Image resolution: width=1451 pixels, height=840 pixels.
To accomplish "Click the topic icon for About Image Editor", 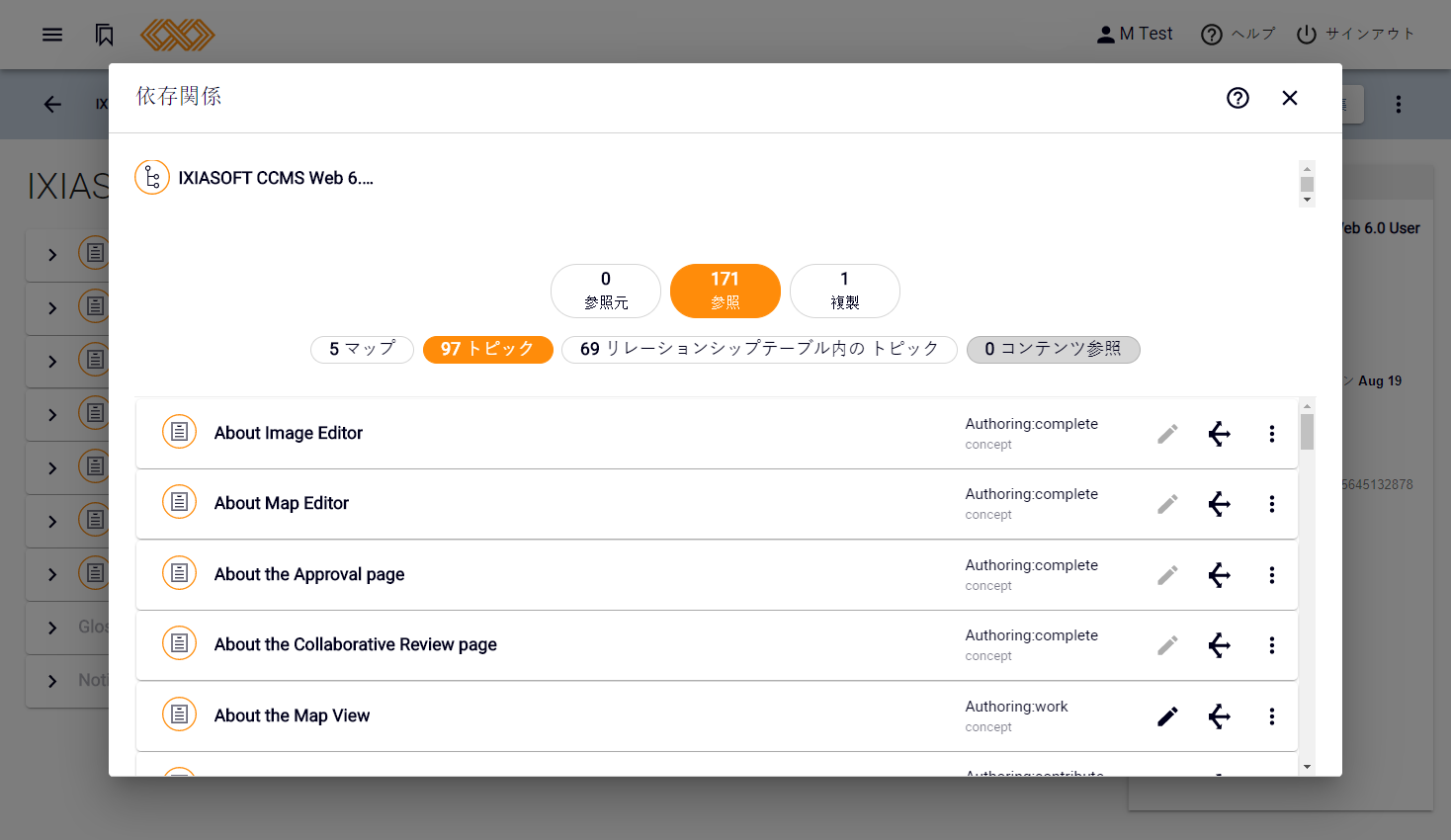I will point(179,432).
